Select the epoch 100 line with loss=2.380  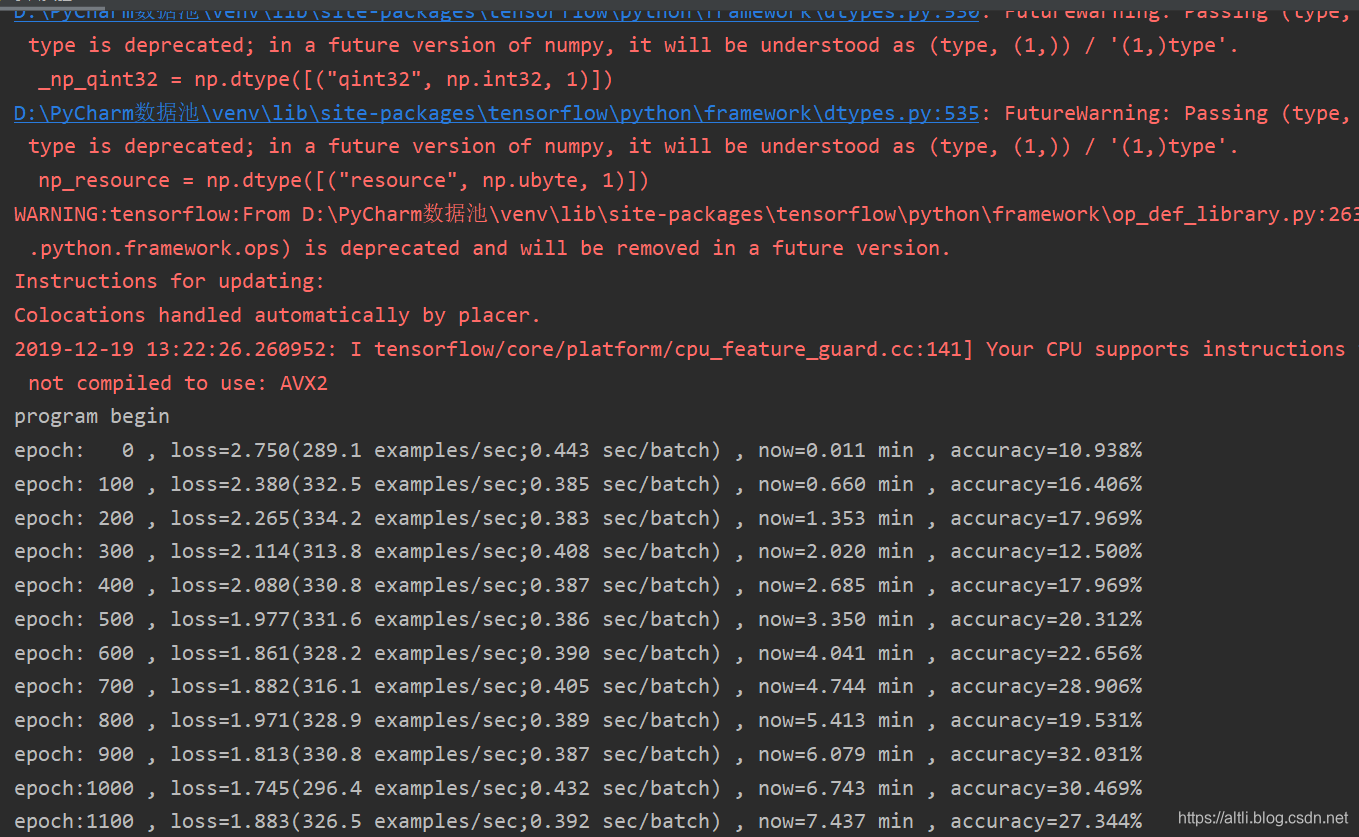[578, 484]
